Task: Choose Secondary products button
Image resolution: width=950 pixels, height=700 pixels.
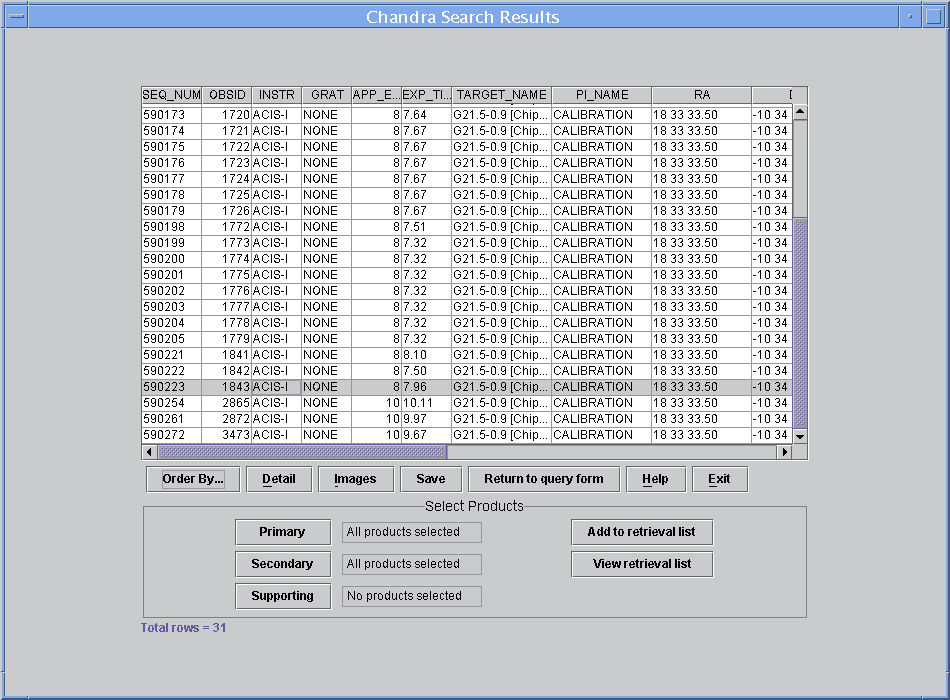Action: click(x=283, y=564)
